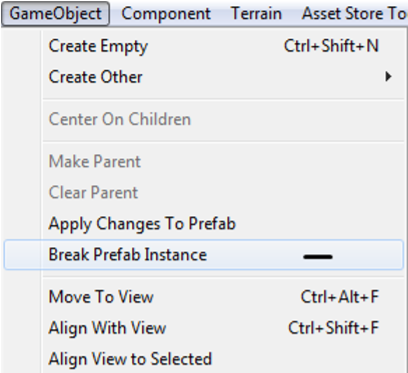This screenshot has height=373, width=408.
Task: Click the empty icon gutter beside Create Empty
Action: coord(23,46)
